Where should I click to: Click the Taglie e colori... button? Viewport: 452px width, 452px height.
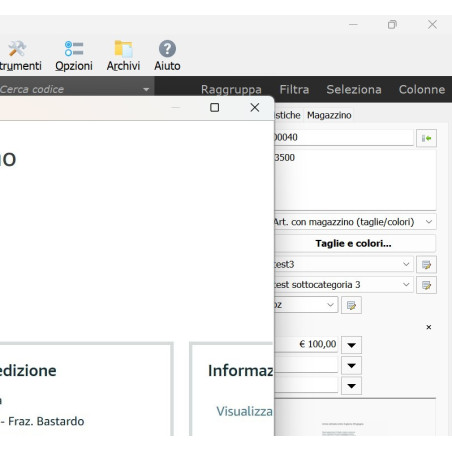tap(353, 243)
